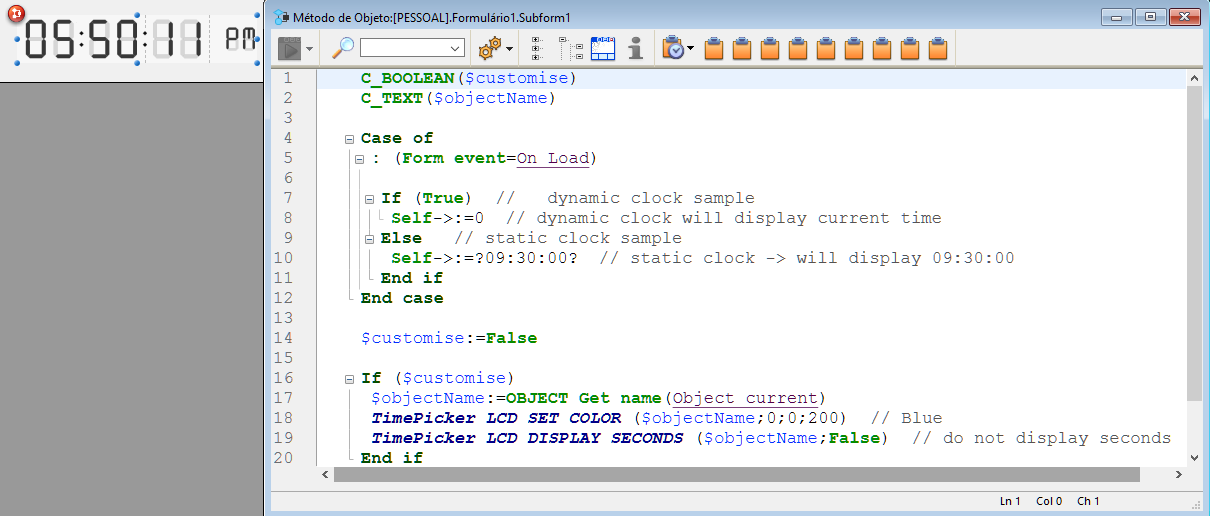Click the magnifying glass search icon
Image resolution: width=1210 pixels, height=516 pixels.
click(343, 47)
